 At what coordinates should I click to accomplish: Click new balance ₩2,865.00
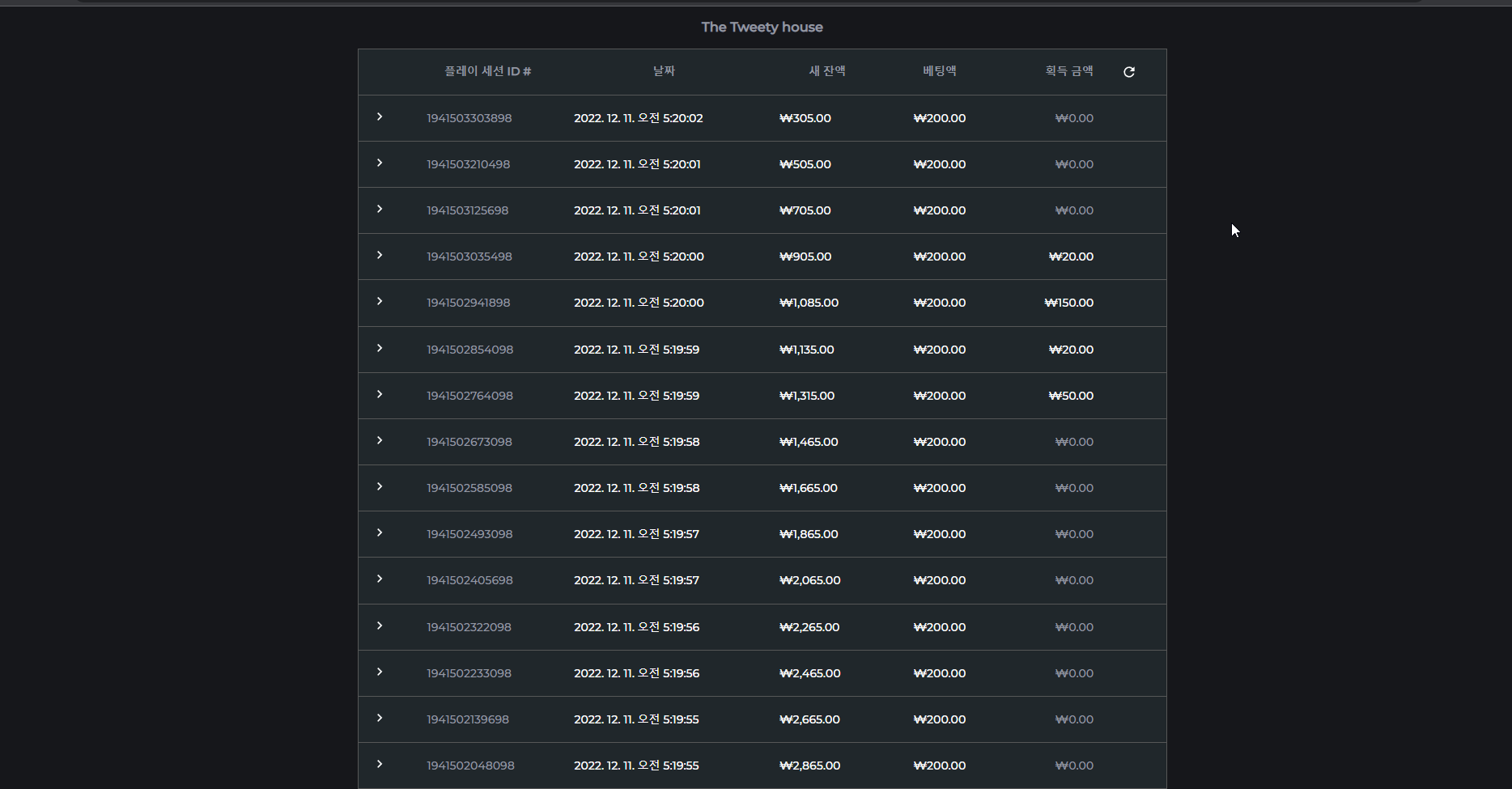point(810,766)
